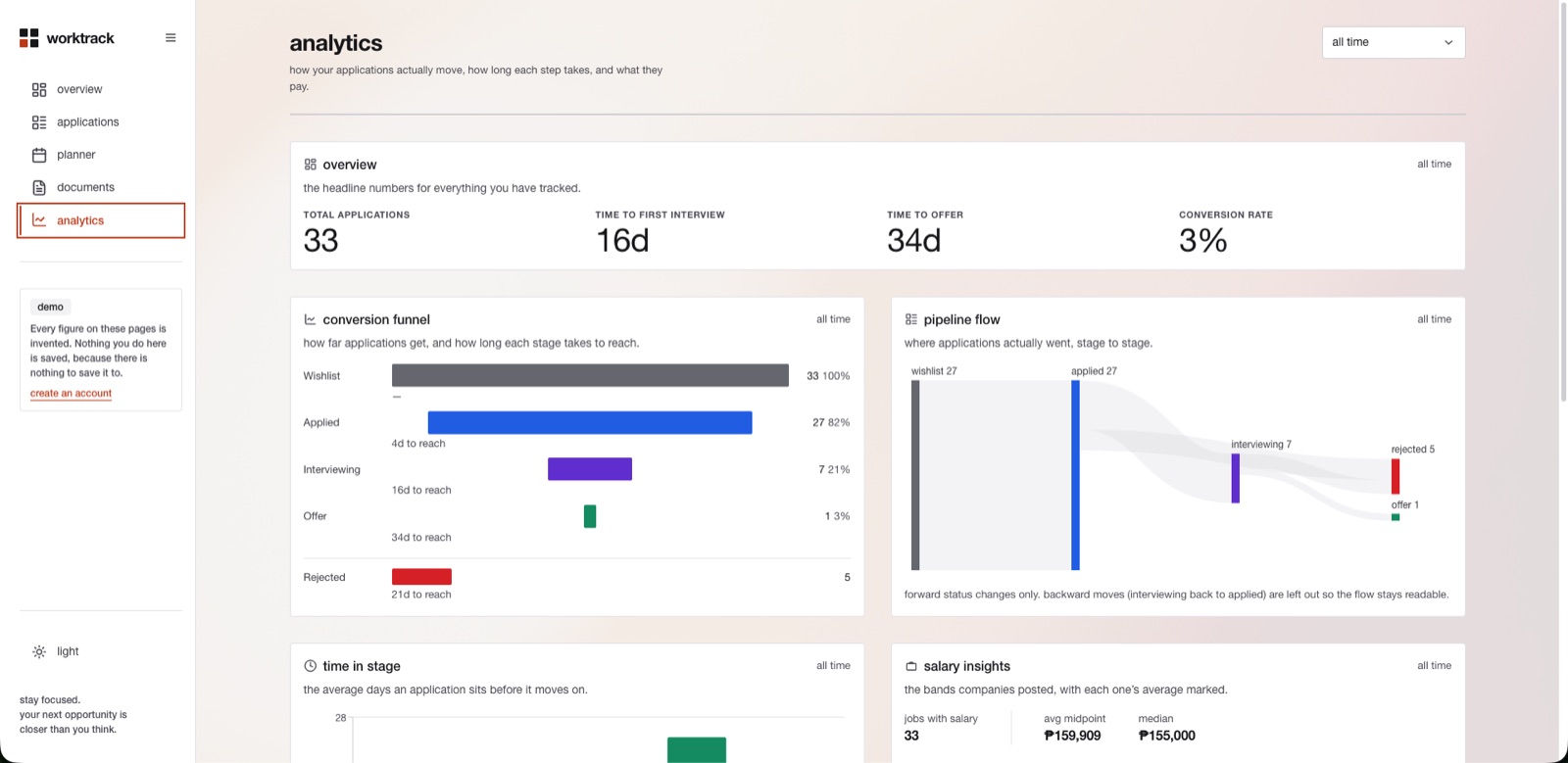Screen dimensions: 1568x763
Task: Click the analytics page heading
Action: [336, 43]
